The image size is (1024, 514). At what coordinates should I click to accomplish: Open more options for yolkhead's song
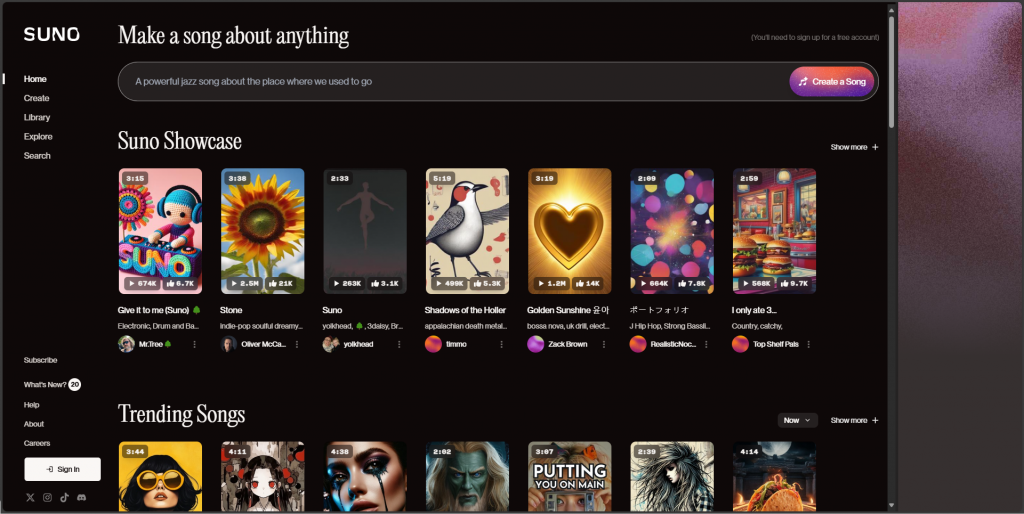399,344
